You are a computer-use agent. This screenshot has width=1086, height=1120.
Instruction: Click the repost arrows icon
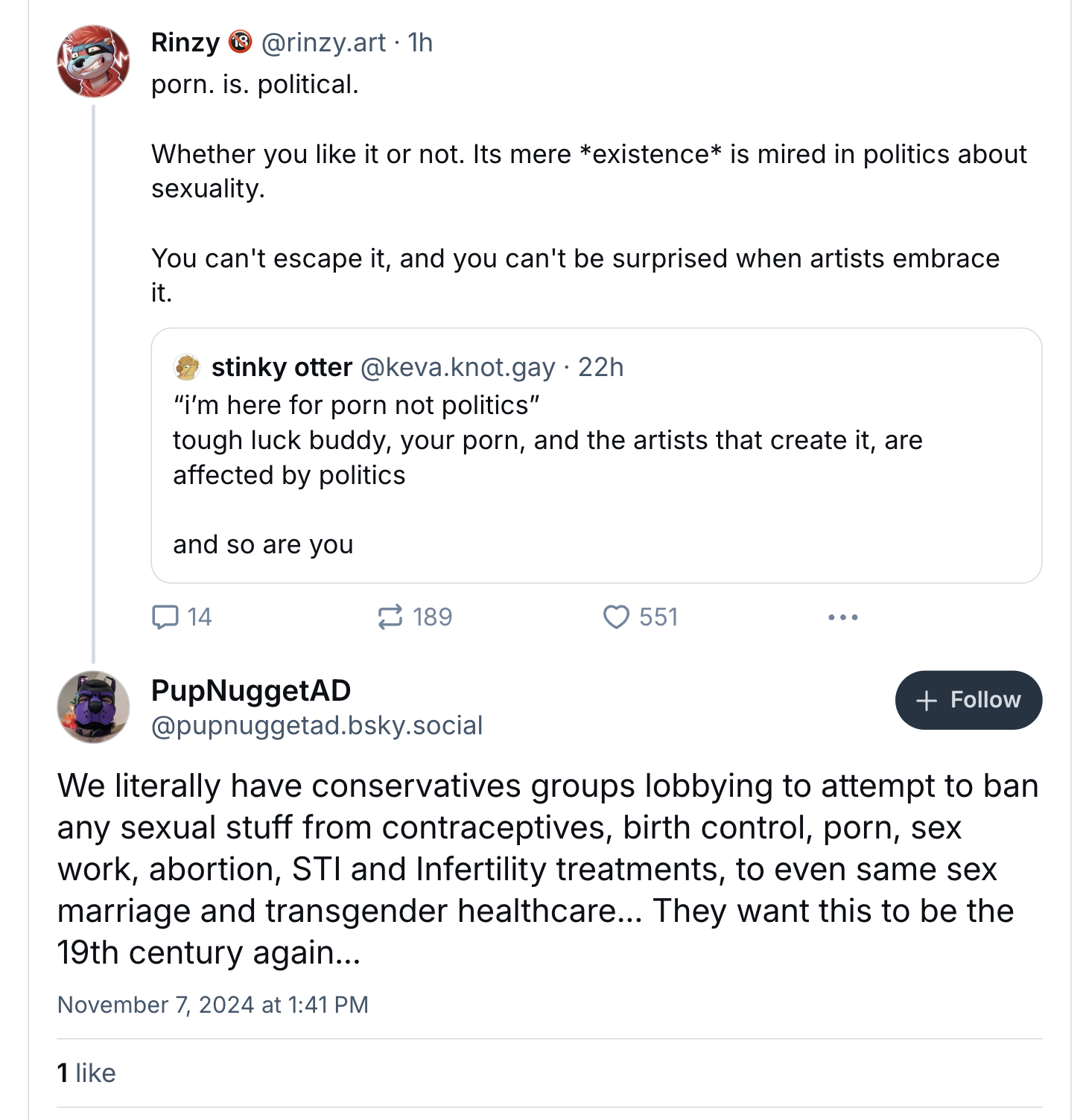[x=390, y=617]
